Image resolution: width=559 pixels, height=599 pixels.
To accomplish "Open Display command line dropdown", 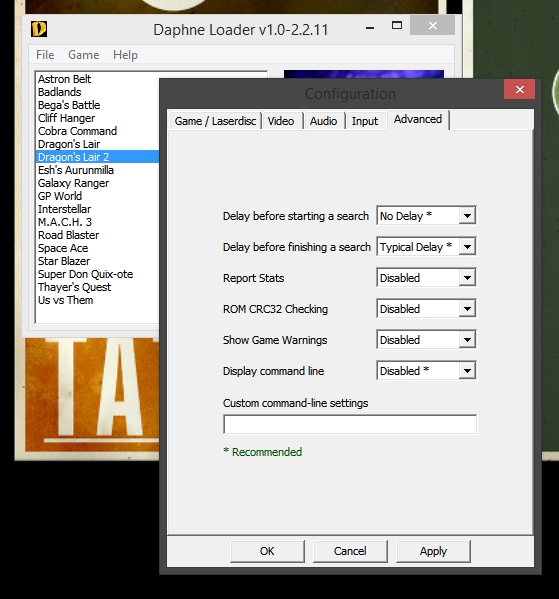I will 426,371.
